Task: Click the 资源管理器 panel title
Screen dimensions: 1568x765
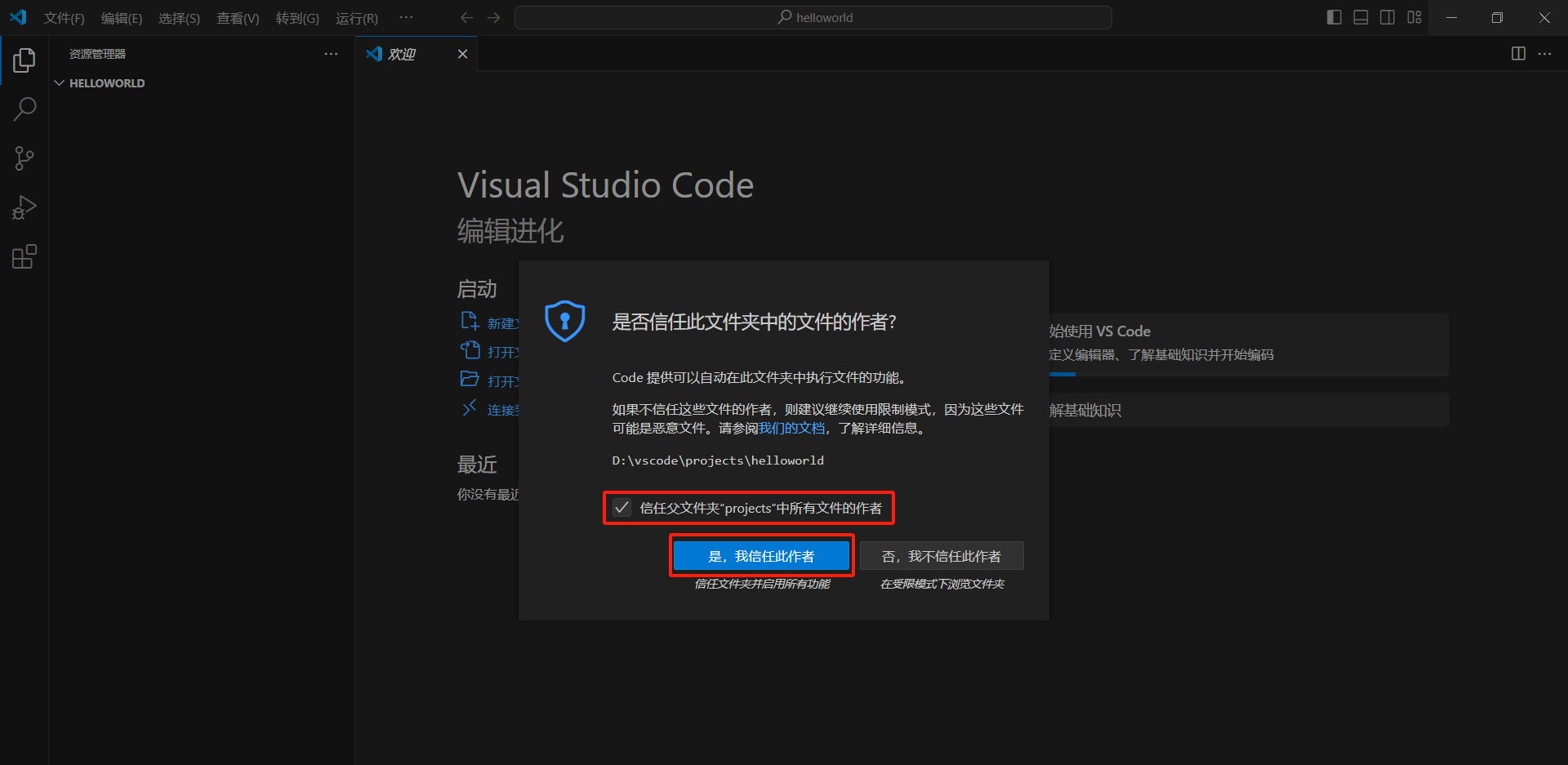Action: click(97, 54)
